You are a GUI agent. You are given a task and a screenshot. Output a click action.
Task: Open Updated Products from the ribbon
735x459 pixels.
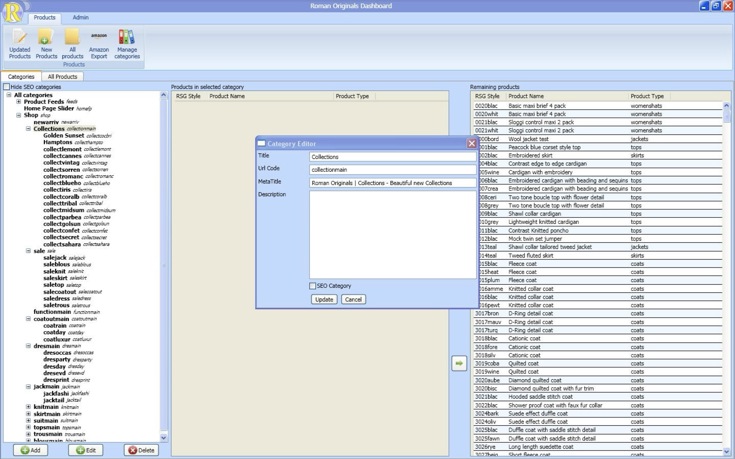[20, 44]
